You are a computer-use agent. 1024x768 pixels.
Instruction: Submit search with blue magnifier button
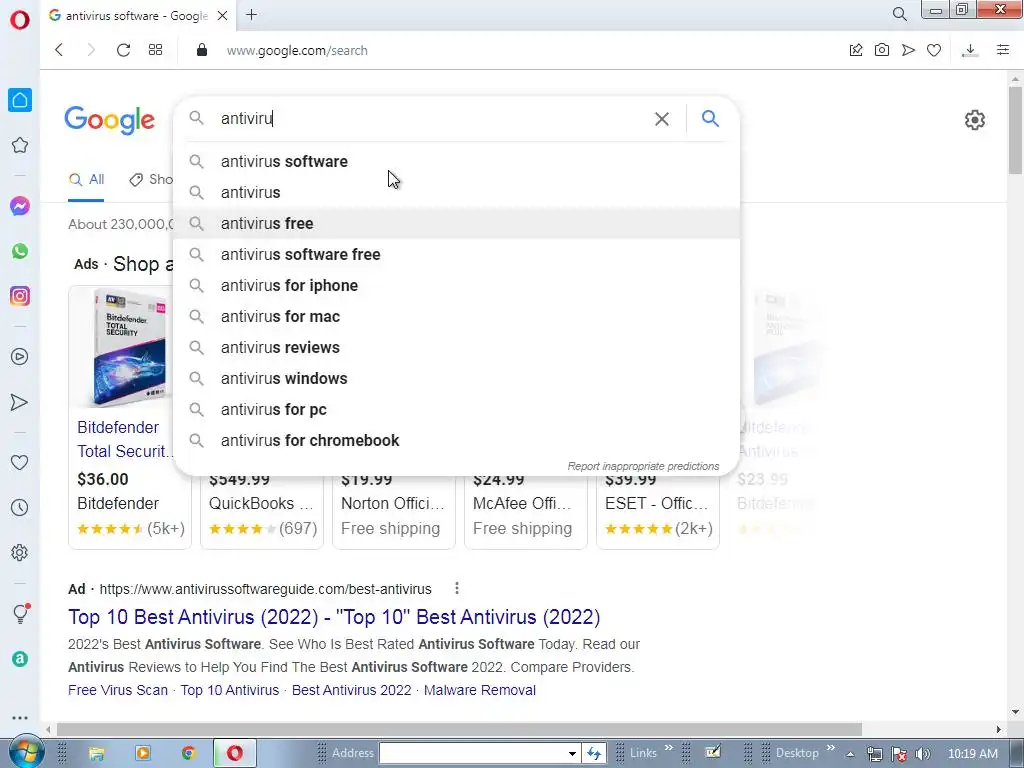(x=711, y=118)
